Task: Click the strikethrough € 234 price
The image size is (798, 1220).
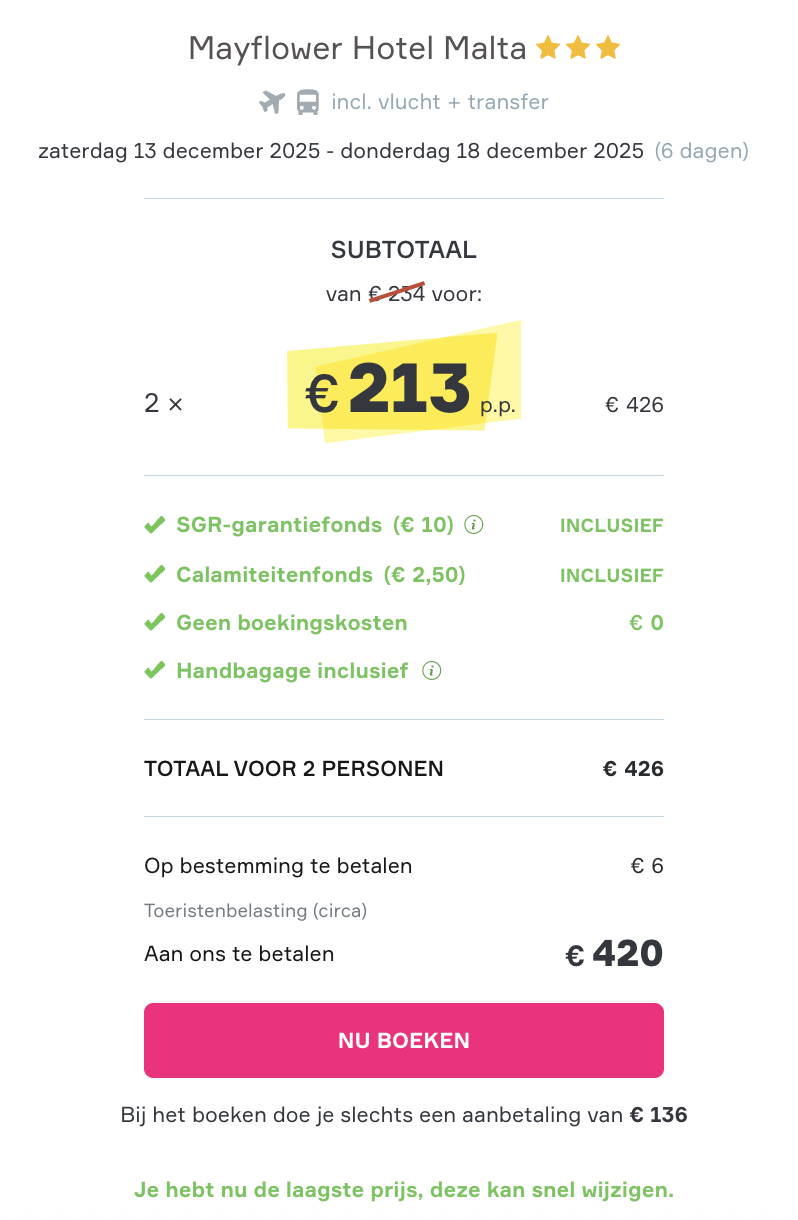Action: coord(397,294)
